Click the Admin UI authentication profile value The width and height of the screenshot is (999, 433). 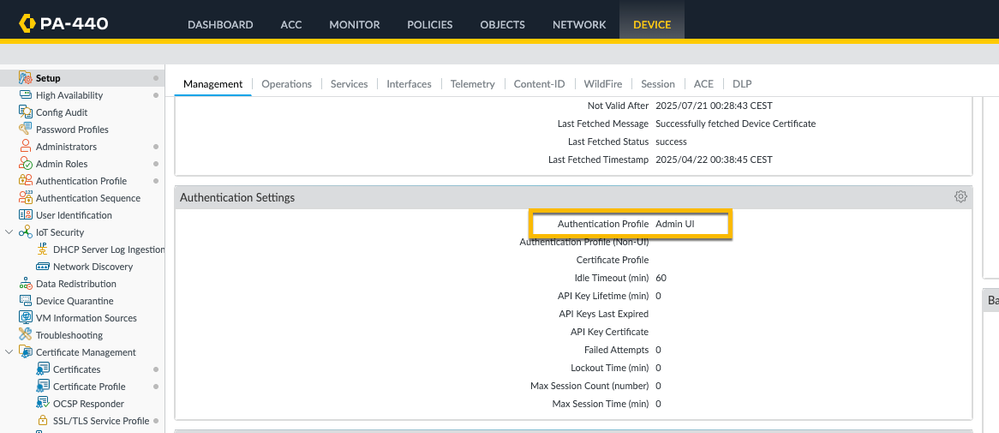(675, 224)
